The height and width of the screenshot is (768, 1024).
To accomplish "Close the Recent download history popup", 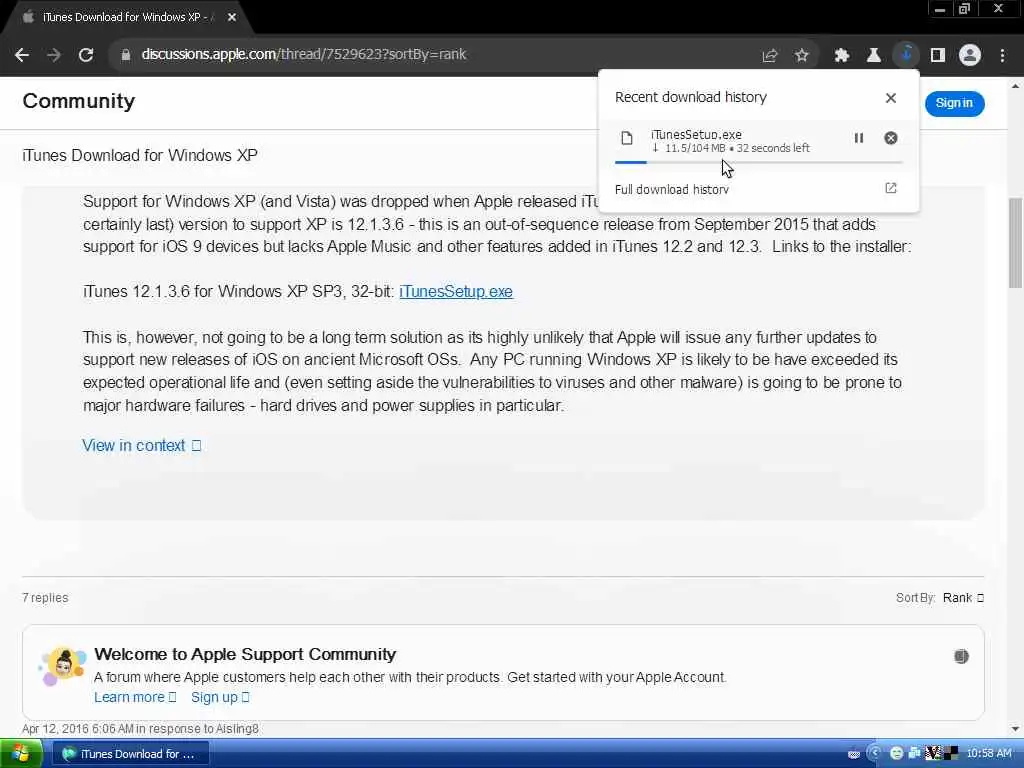I will point(891,98).
